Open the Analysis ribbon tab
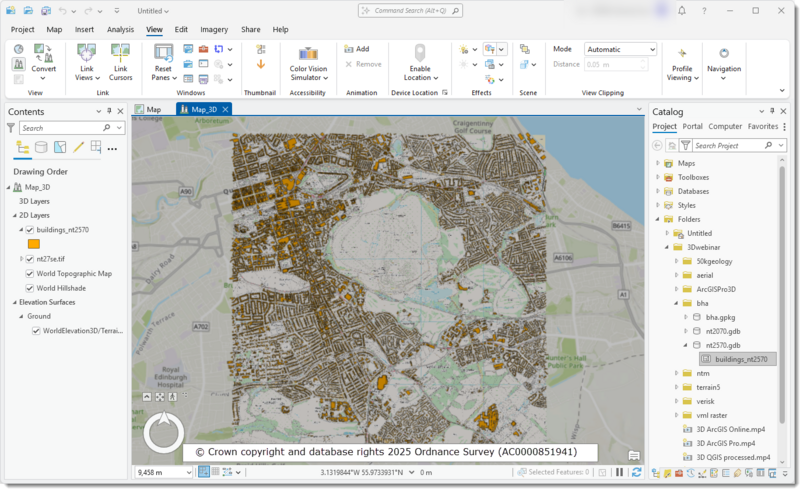 (120, 30)
